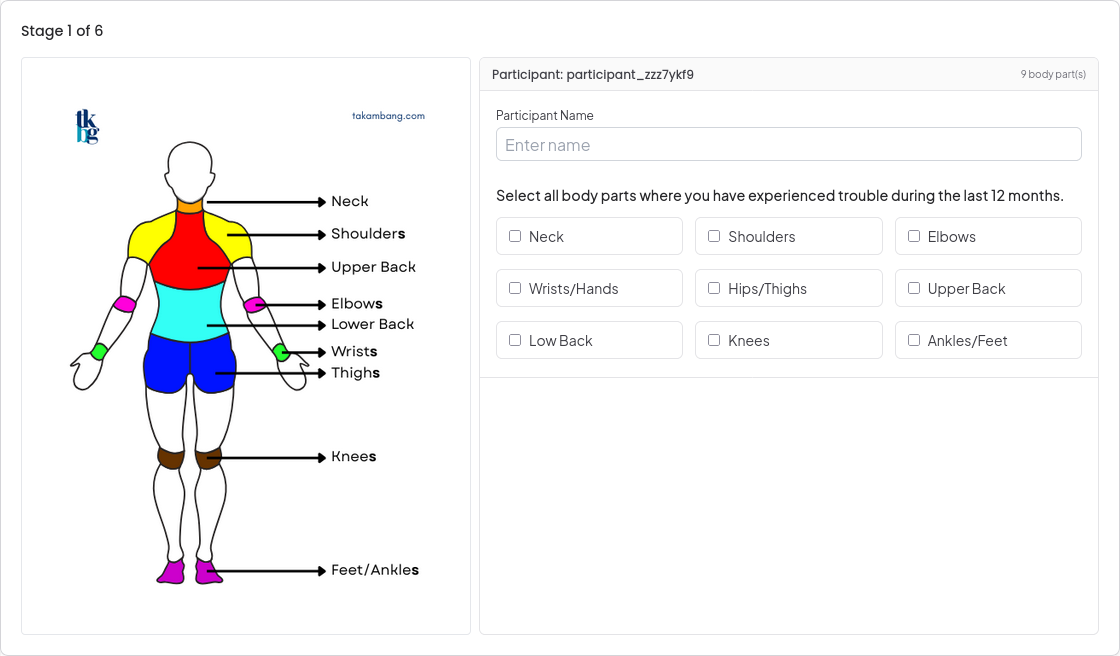Click the Stage 1 of 6 heading
Screen dimensions: 1120x656
(62, 31)
